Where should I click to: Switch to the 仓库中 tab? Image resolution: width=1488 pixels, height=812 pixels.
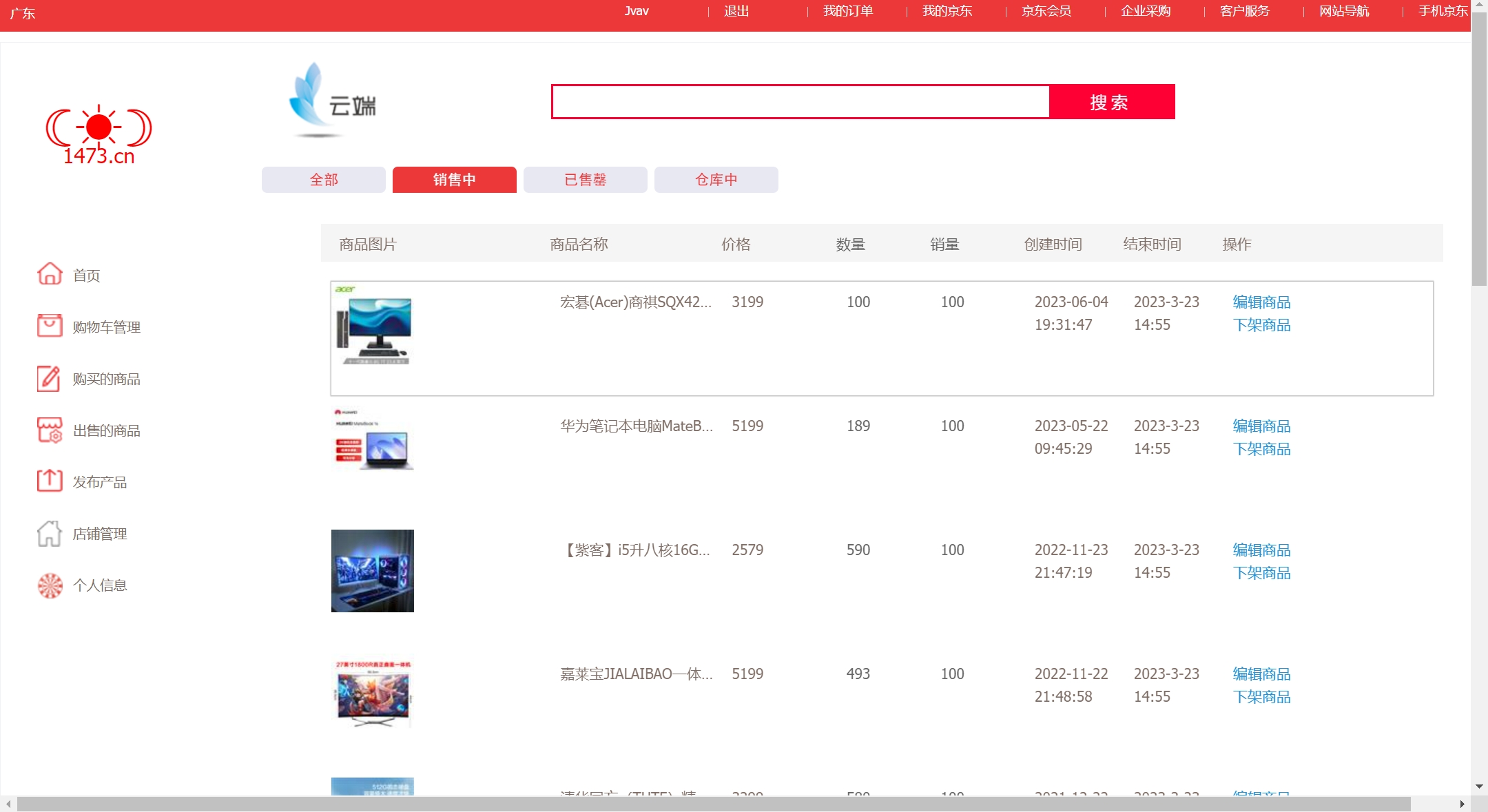coord(716,180)
